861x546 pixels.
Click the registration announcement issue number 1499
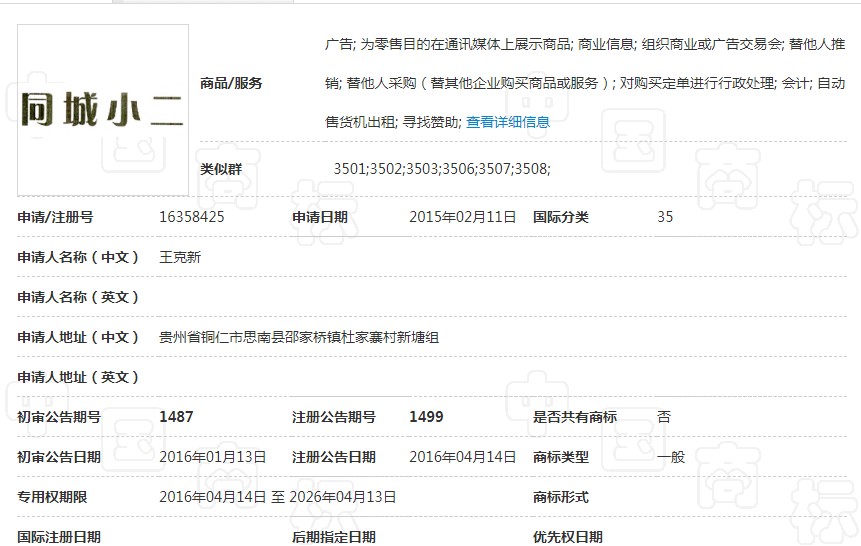(426, 417)
